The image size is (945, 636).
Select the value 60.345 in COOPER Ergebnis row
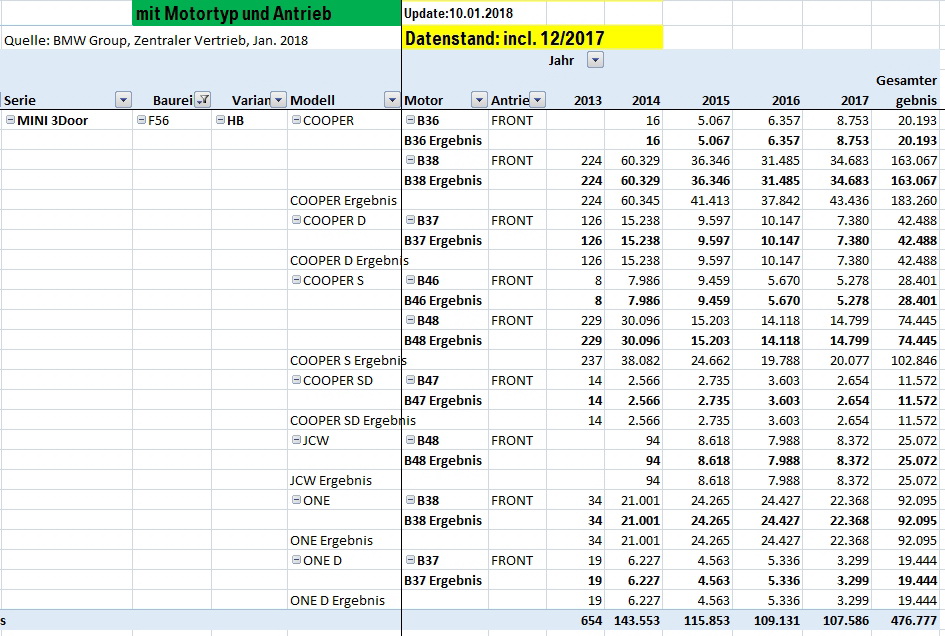[640, 200]
